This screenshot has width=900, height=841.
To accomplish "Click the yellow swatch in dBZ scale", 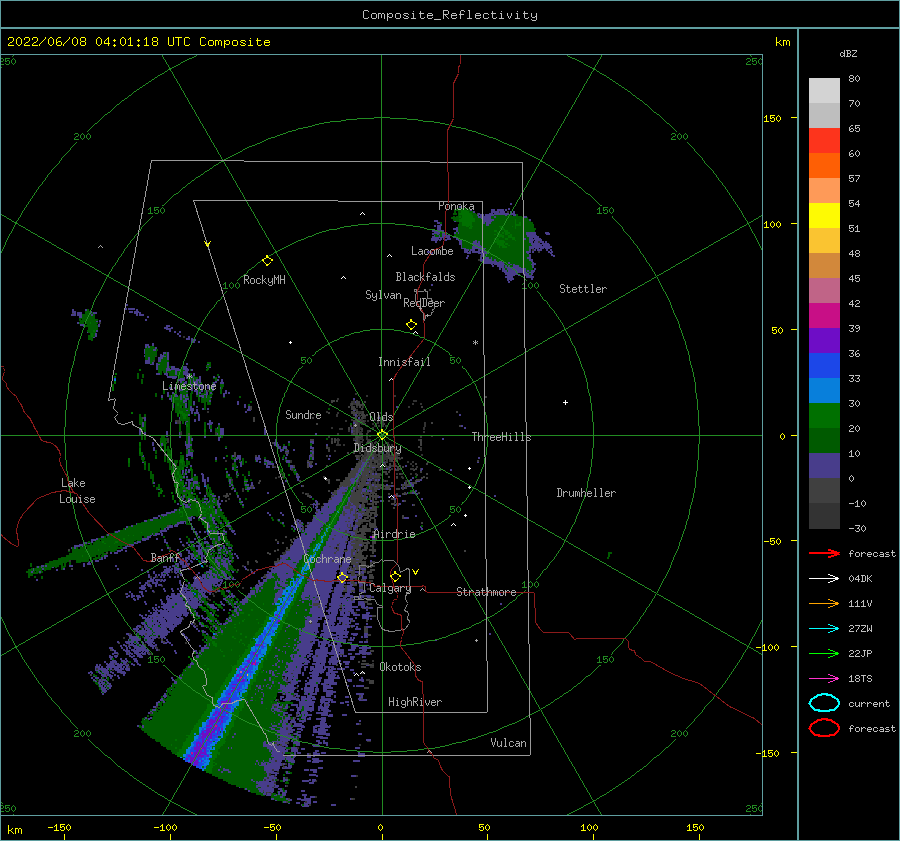I will tap(824, 215).
